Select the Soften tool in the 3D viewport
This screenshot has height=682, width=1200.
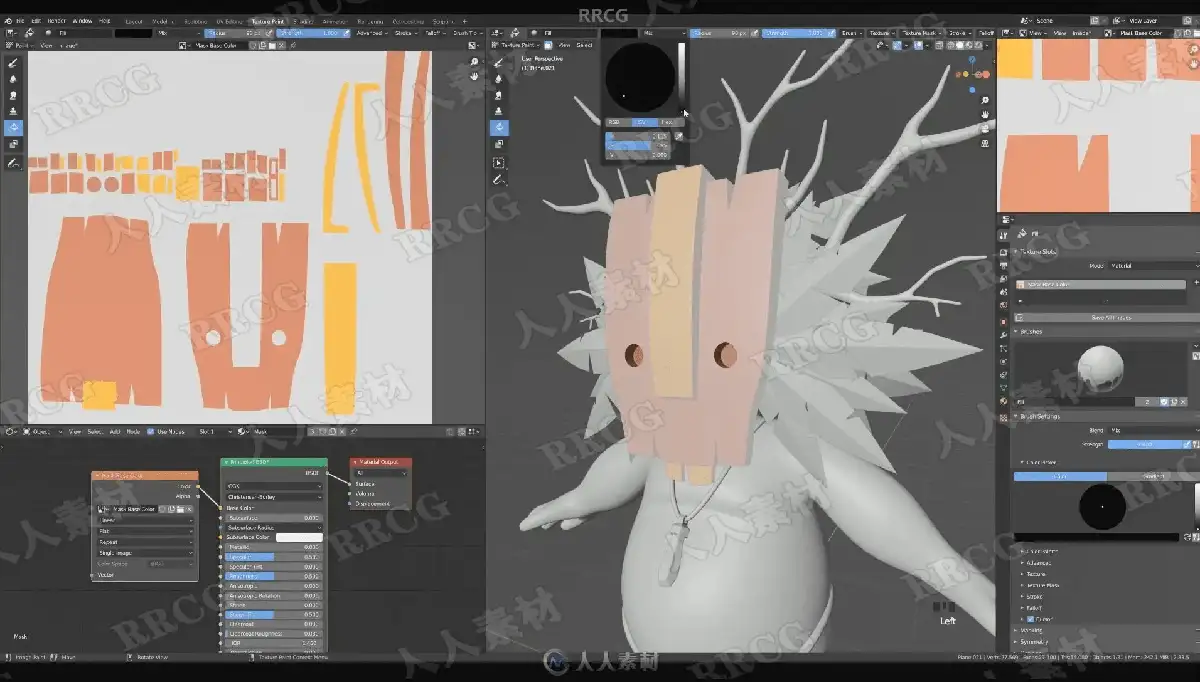[x=499, y=79]
